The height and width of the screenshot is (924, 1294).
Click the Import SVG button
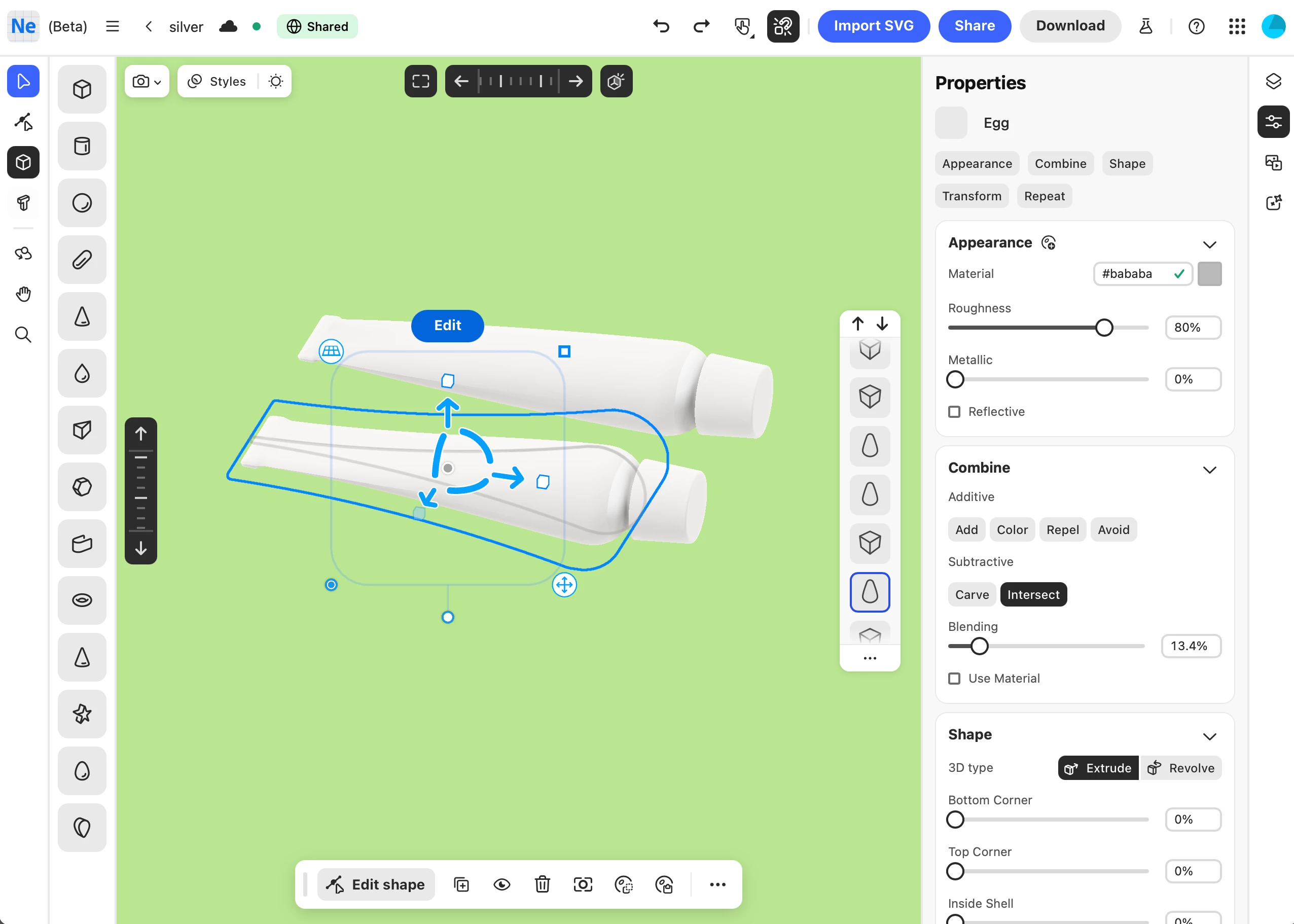click(x=873, y=26)
